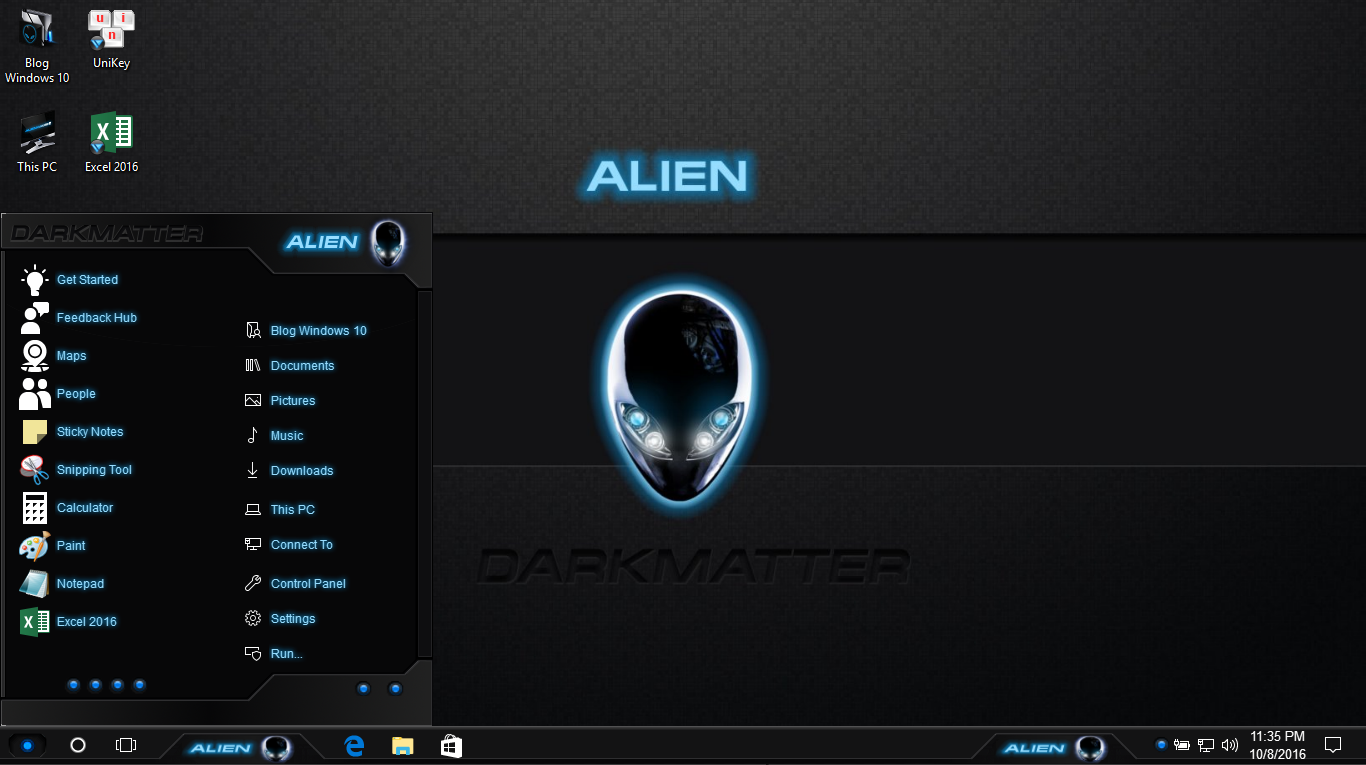This screenshot has height=765, width=1366.
Task: Choose Connect To in the Start menu
Action: point(289,545)
